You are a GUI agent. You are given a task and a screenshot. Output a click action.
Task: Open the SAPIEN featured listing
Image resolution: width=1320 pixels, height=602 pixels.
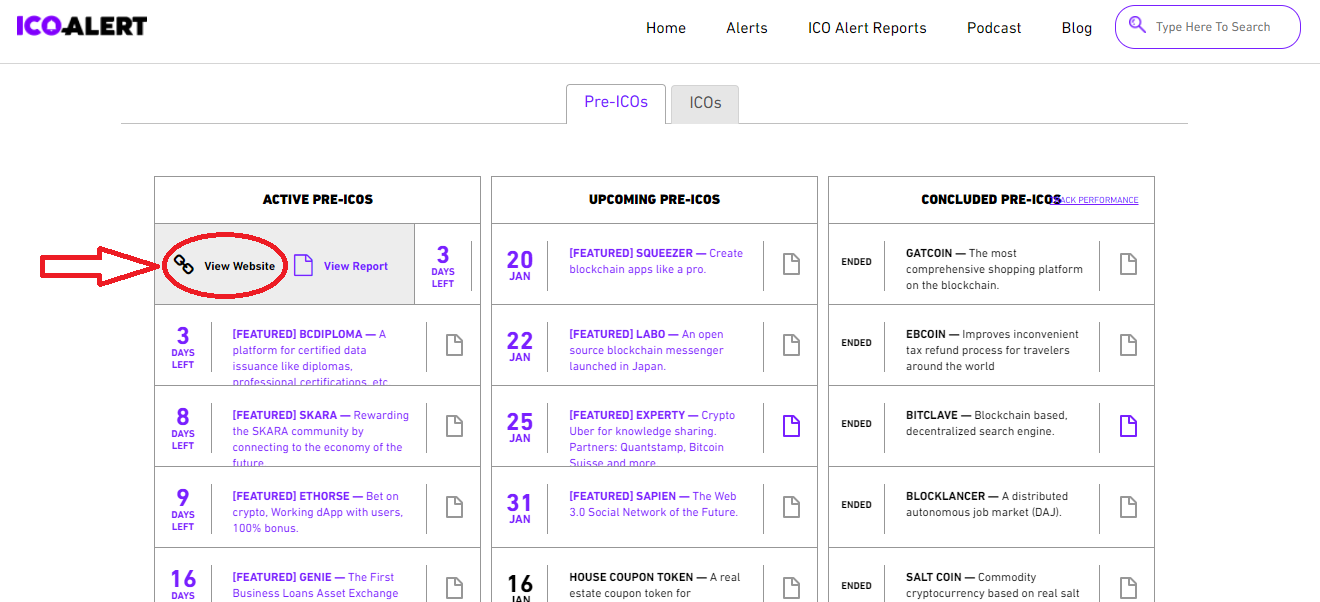[x=653, y=504]
